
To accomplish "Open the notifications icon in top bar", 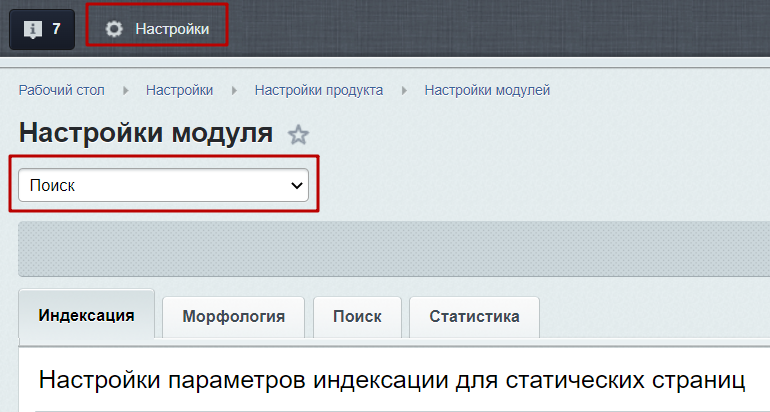I will coord(30,29).
